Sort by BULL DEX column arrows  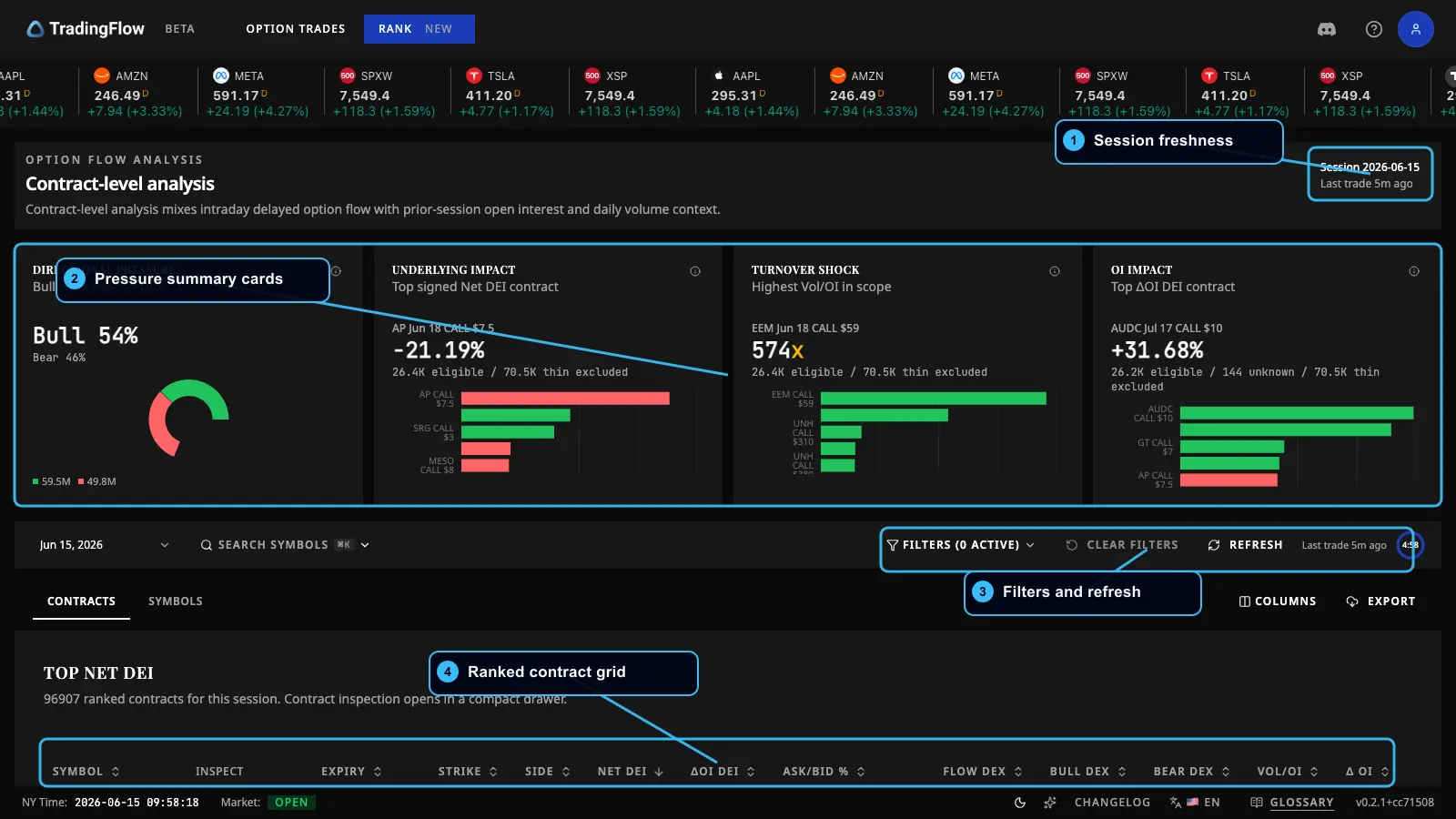pos(1122,772)
